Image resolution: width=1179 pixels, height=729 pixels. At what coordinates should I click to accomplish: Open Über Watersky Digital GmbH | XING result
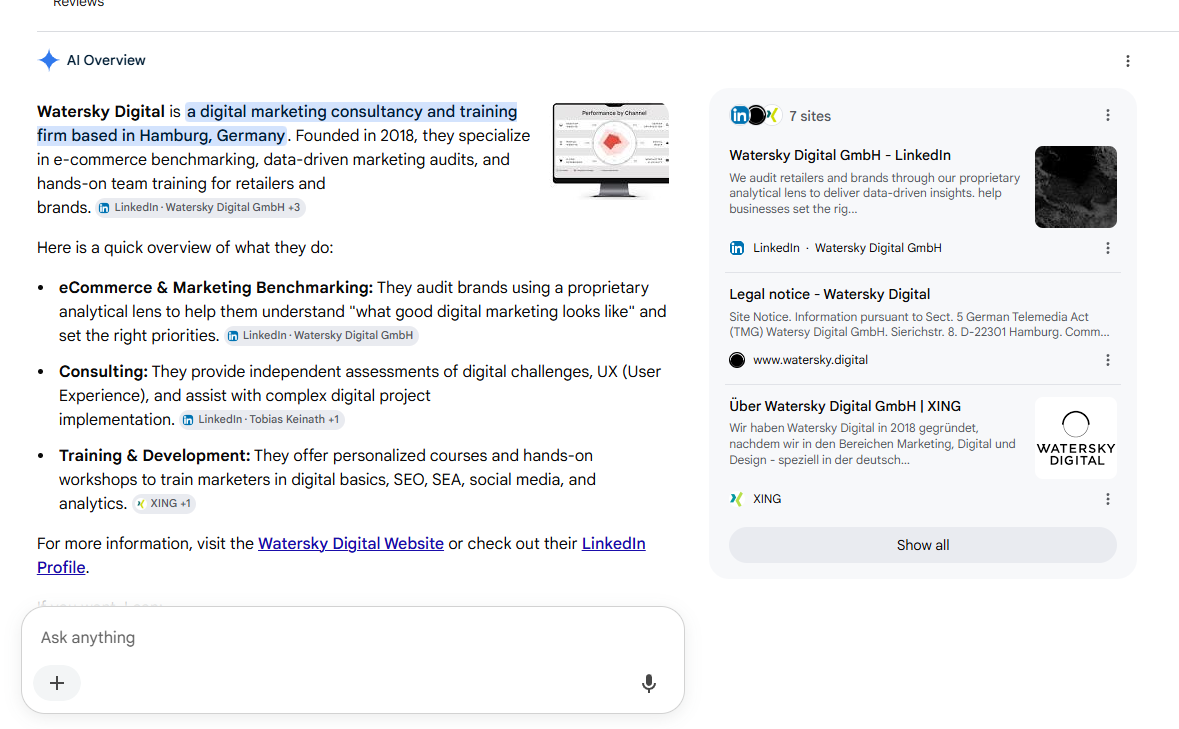[x=845, y=407]
